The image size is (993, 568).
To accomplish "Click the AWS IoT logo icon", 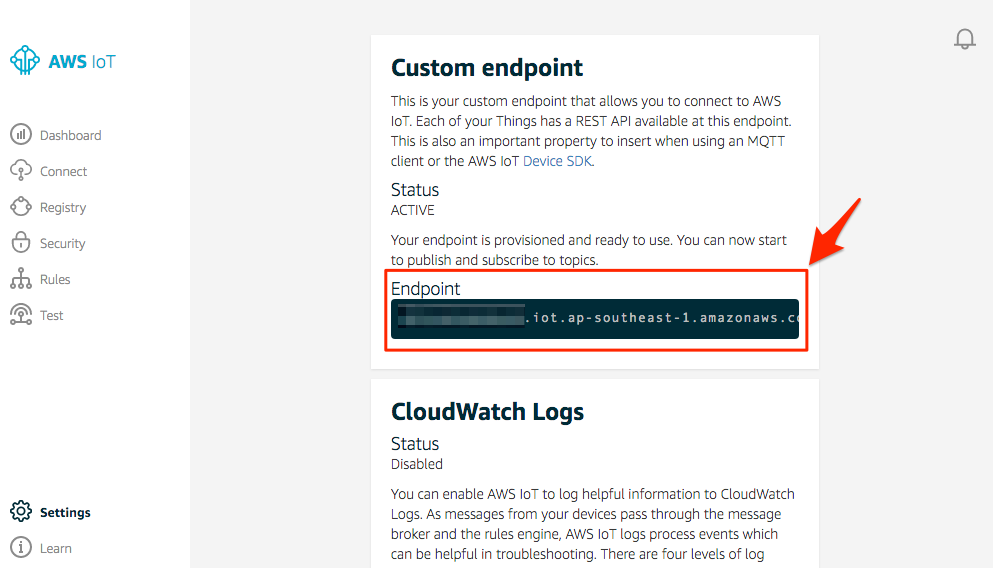I will [25, 61].
